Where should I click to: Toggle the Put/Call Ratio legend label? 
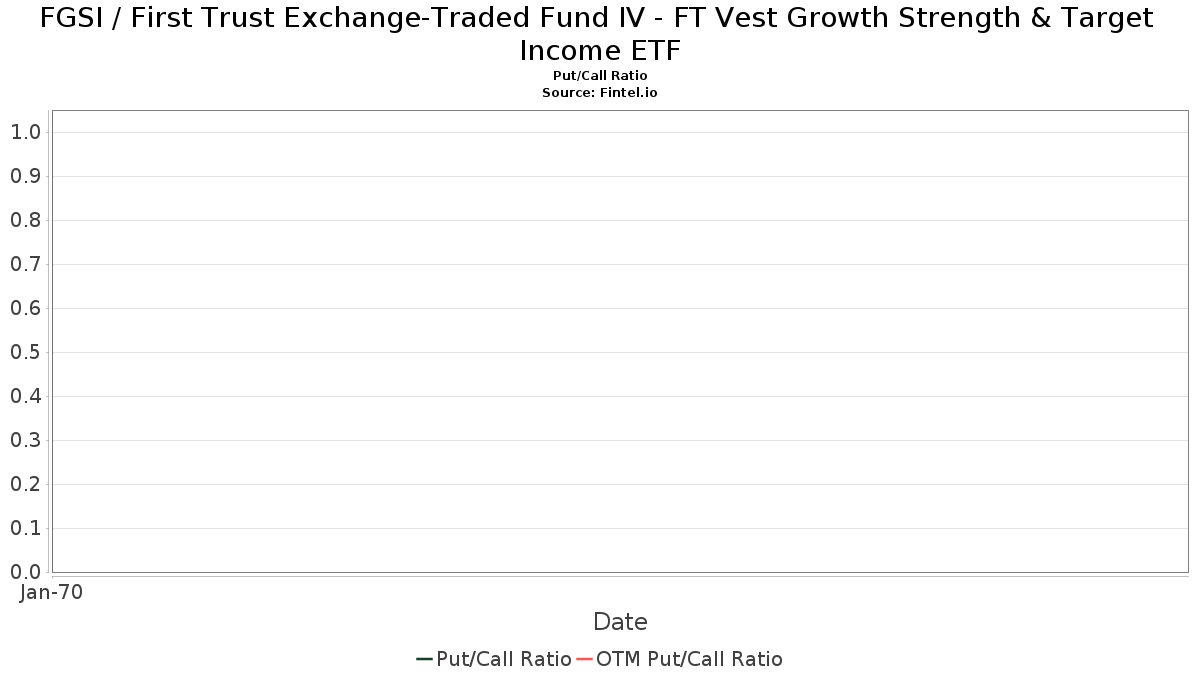[504, 659]
